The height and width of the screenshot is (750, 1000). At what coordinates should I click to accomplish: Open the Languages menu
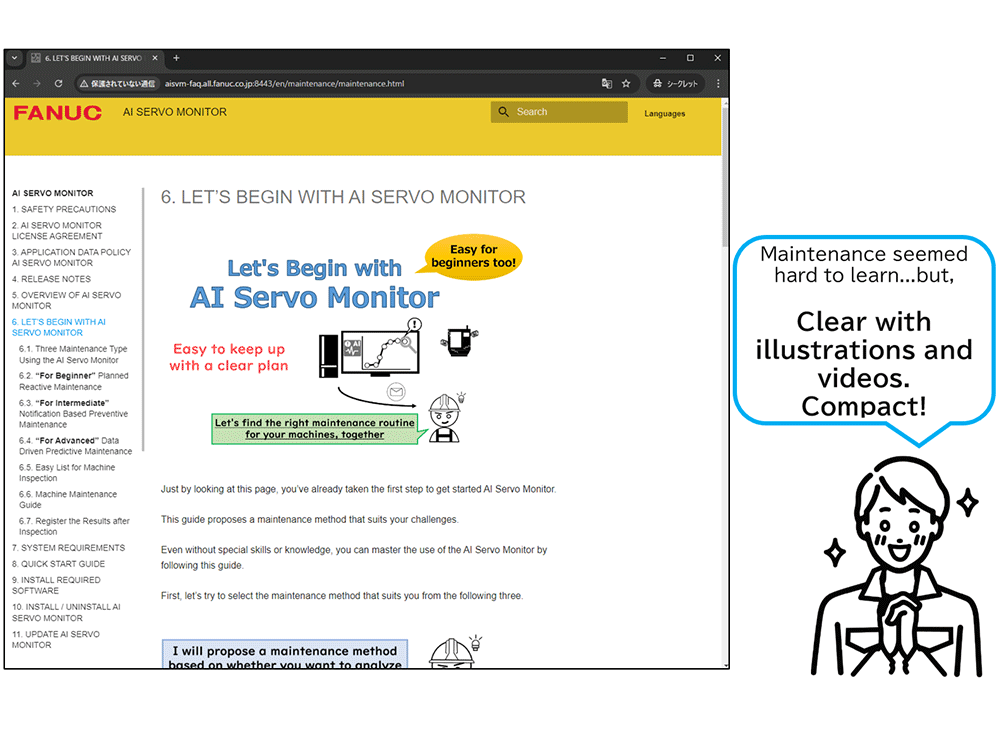(x=665, y=114)
